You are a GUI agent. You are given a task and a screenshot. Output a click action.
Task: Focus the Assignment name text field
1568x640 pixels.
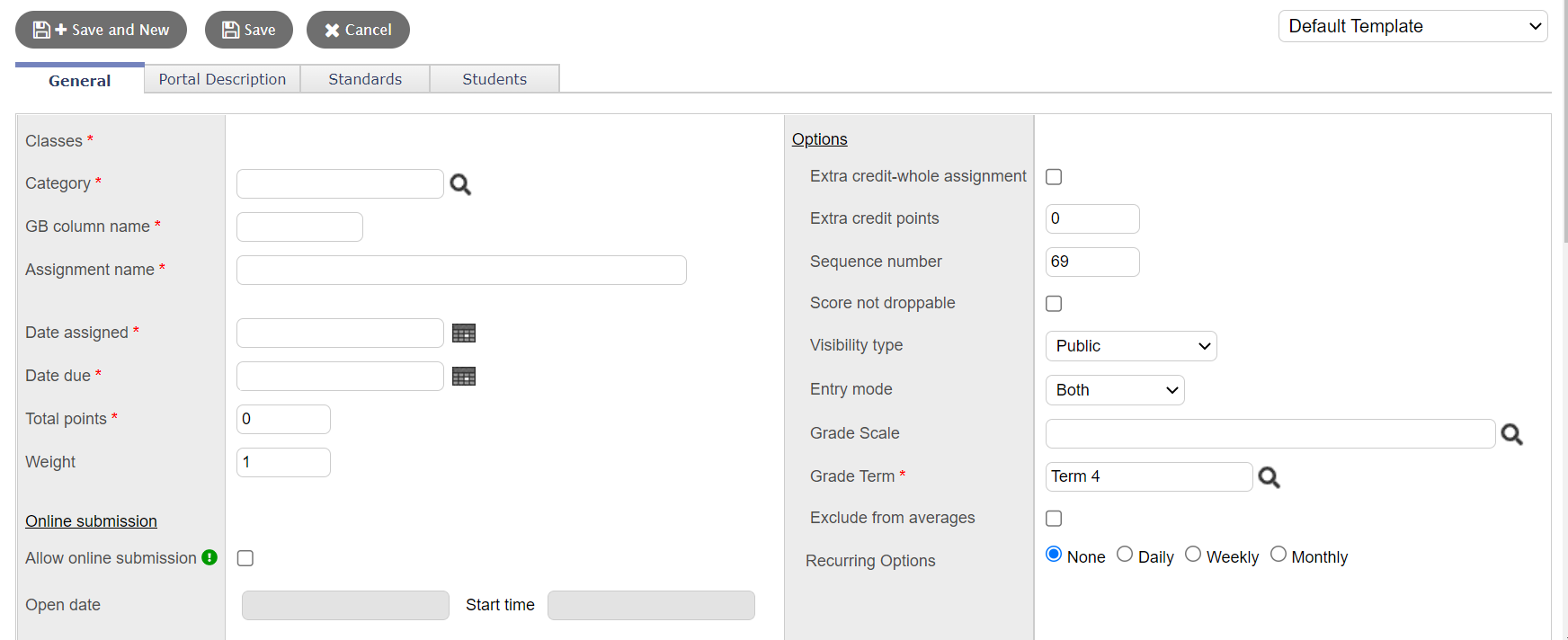click(461, 270)
